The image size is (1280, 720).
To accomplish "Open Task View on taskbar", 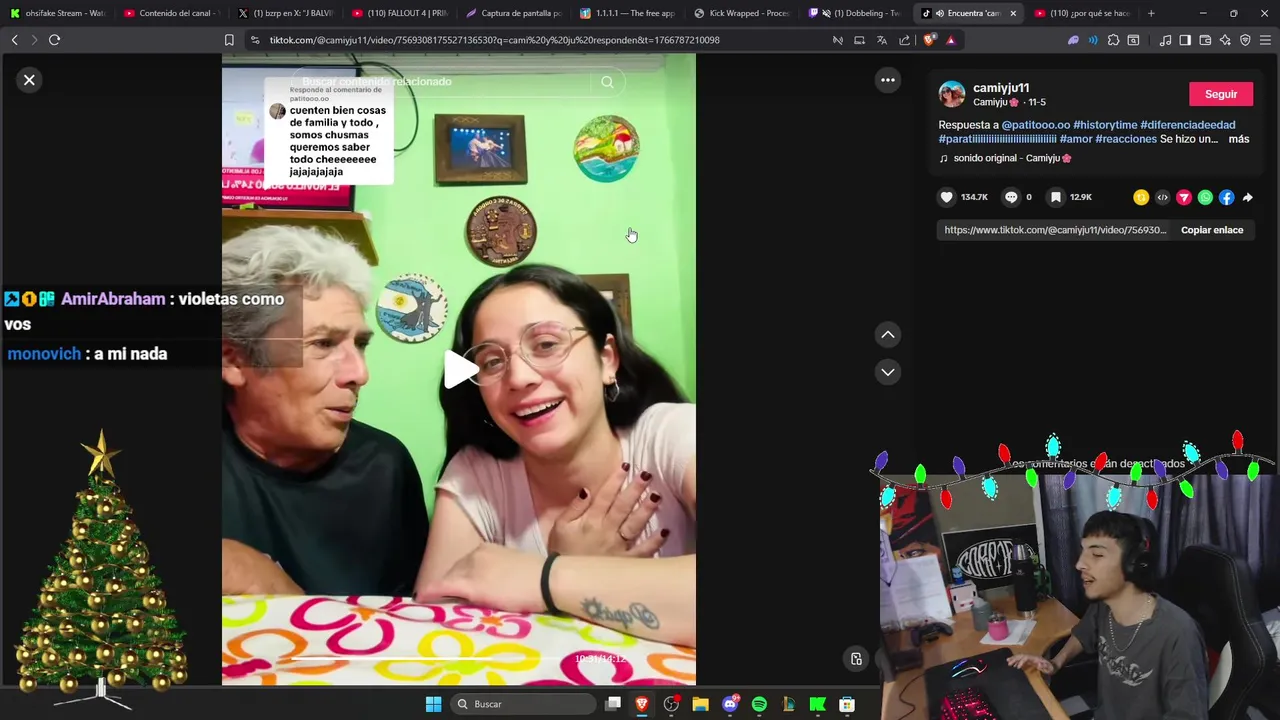I will pos(613,704).
